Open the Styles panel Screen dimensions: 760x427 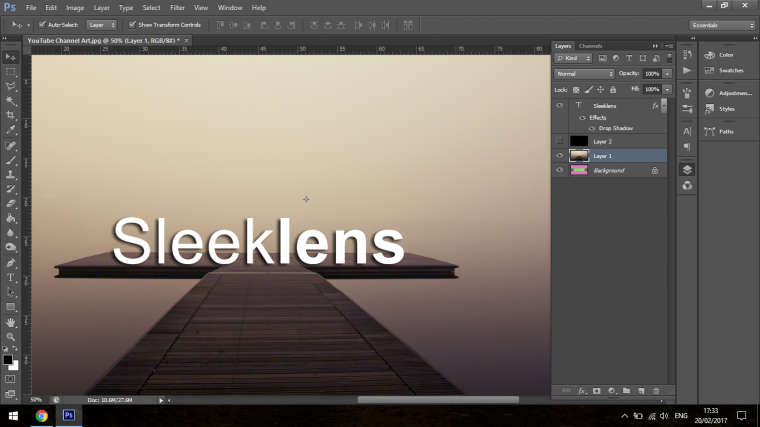point(727,109)
